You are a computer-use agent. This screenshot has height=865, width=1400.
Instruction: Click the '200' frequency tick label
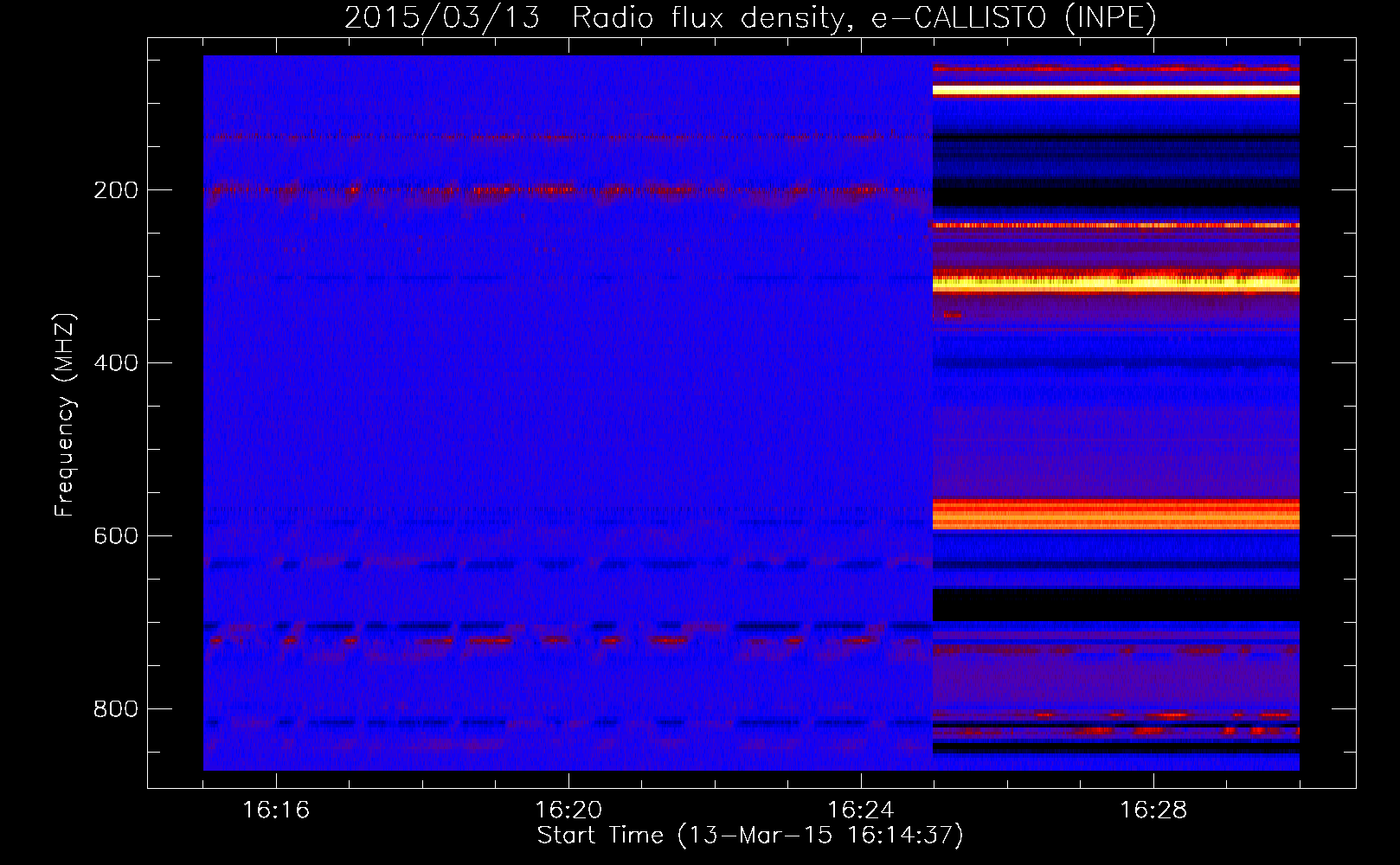[x=115, y=190]
